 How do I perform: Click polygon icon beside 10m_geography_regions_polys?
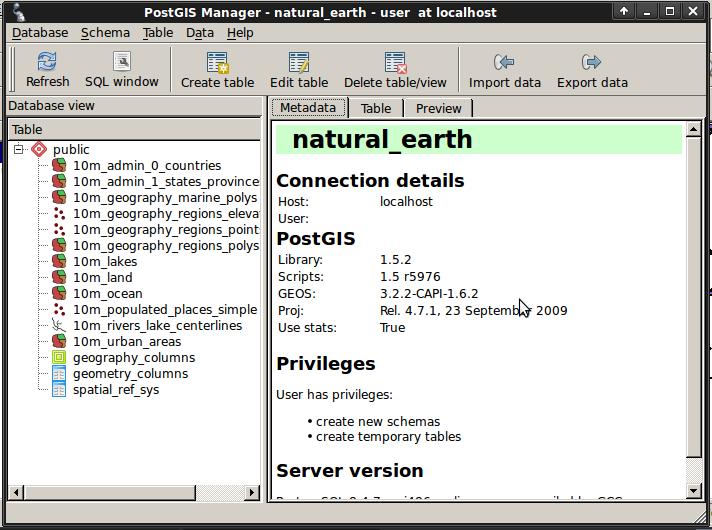(59, 245)
